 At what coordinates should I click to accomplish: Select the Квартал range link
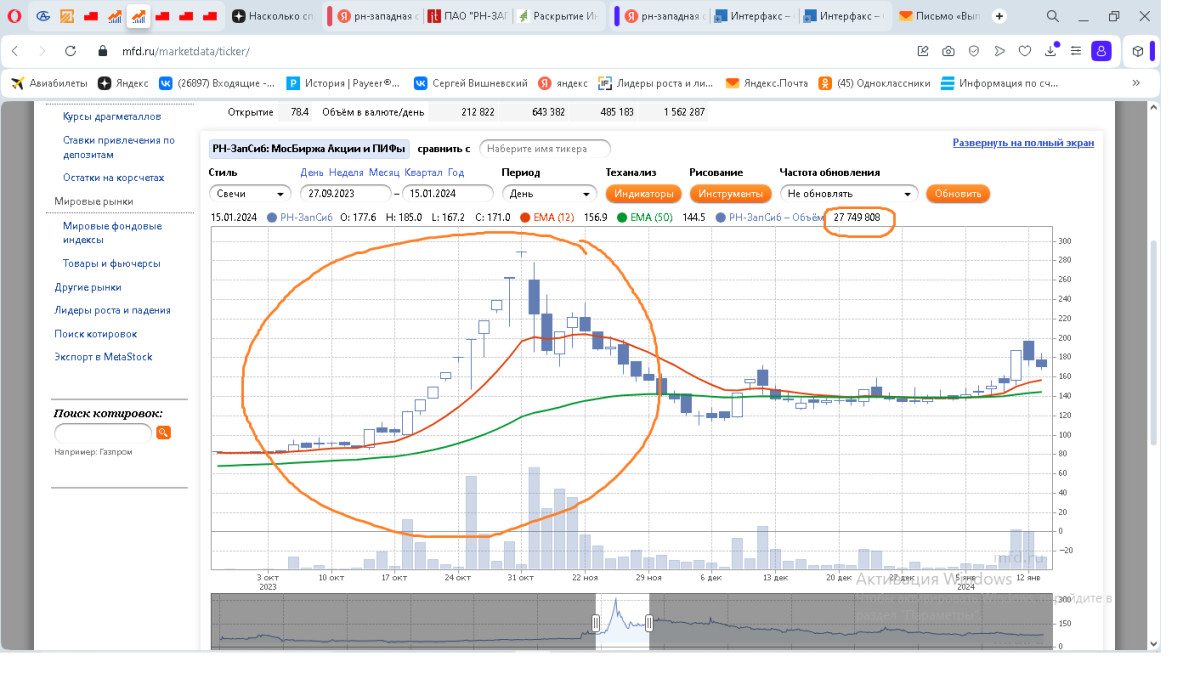423,172
